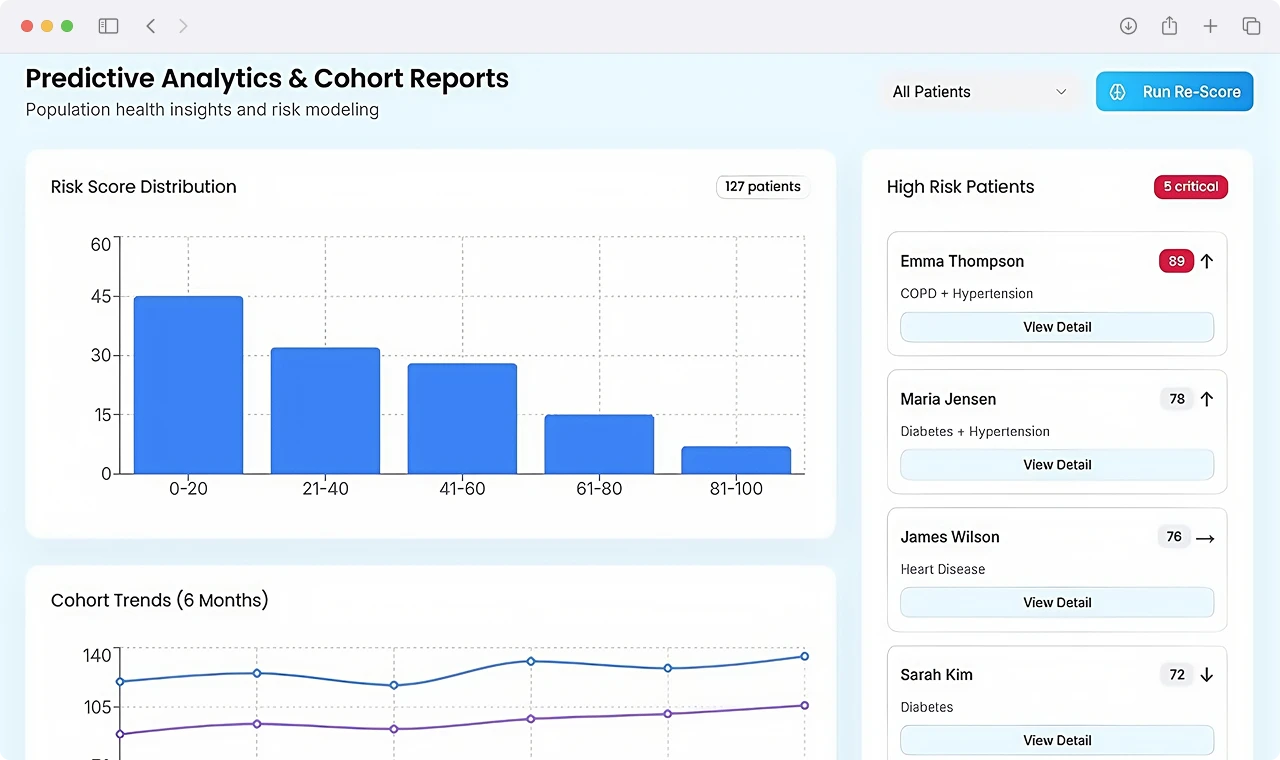Click Cohort Trends (6 Months) heading
The width and height of the screenshot is (1280, 760).
click(x=160, y=600)
